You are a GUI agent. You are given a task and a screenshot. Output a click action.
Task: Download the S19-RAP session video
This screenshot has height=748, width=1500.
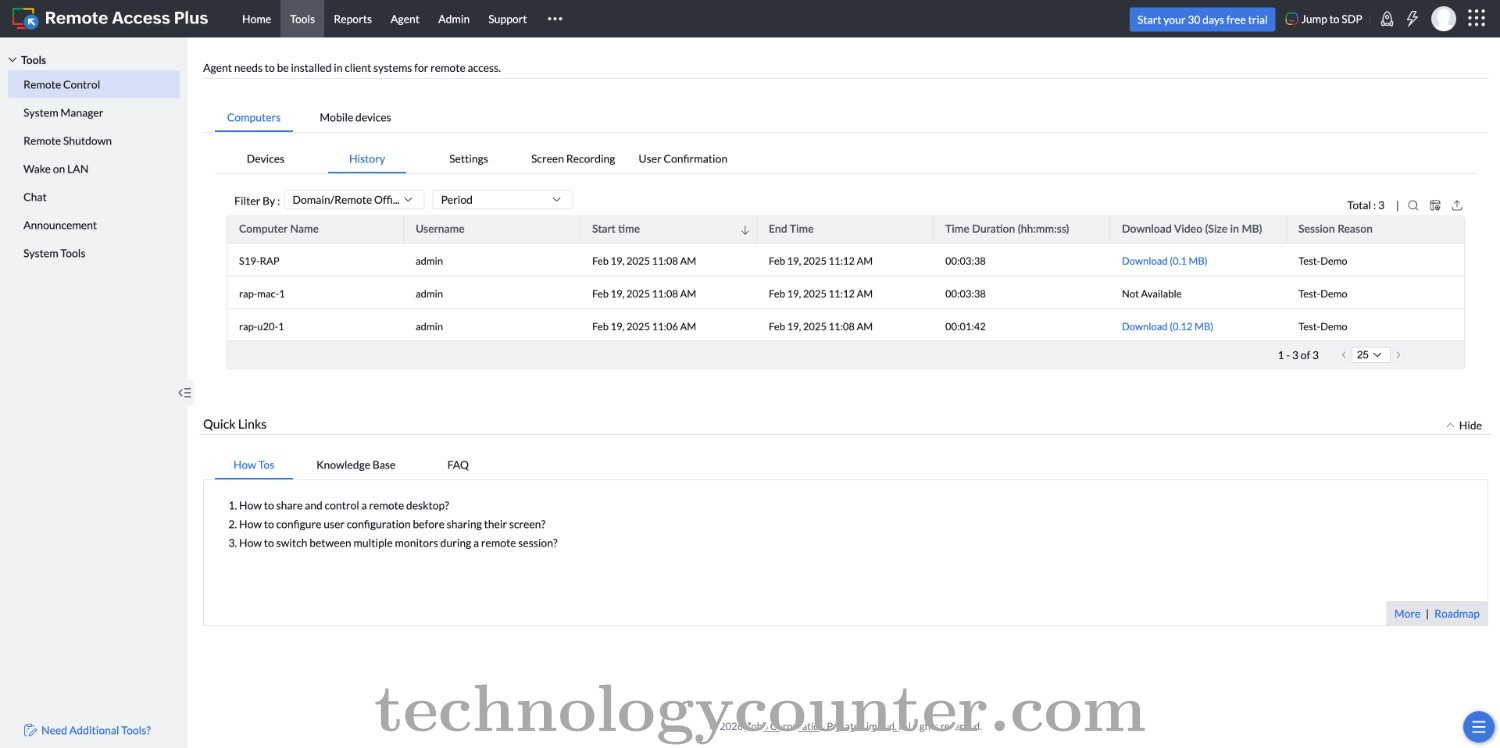tap(1164, 261)
